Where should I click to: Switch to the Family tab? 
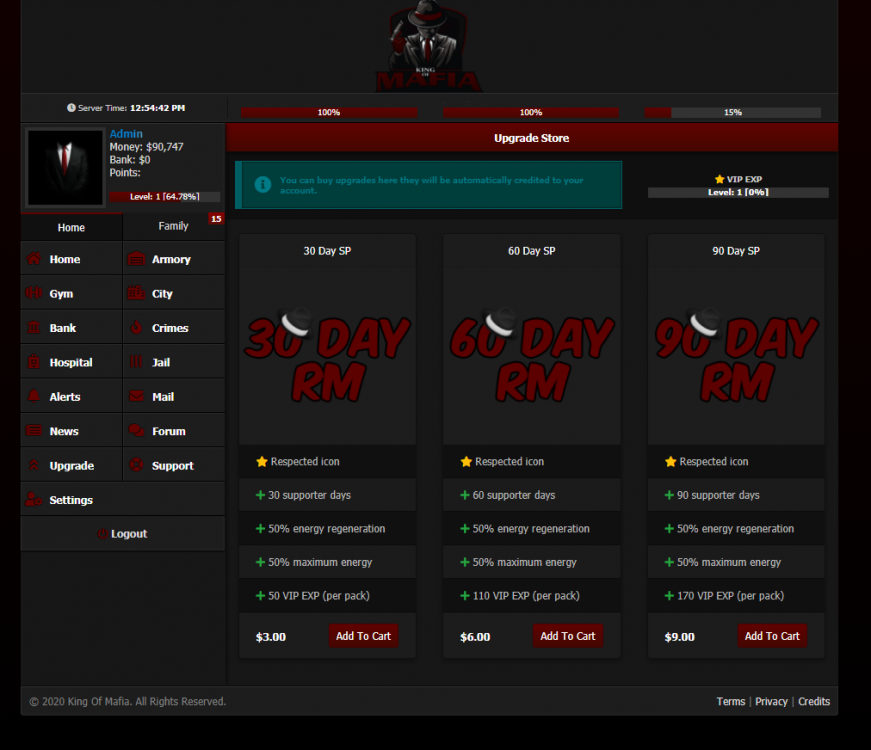173,226
